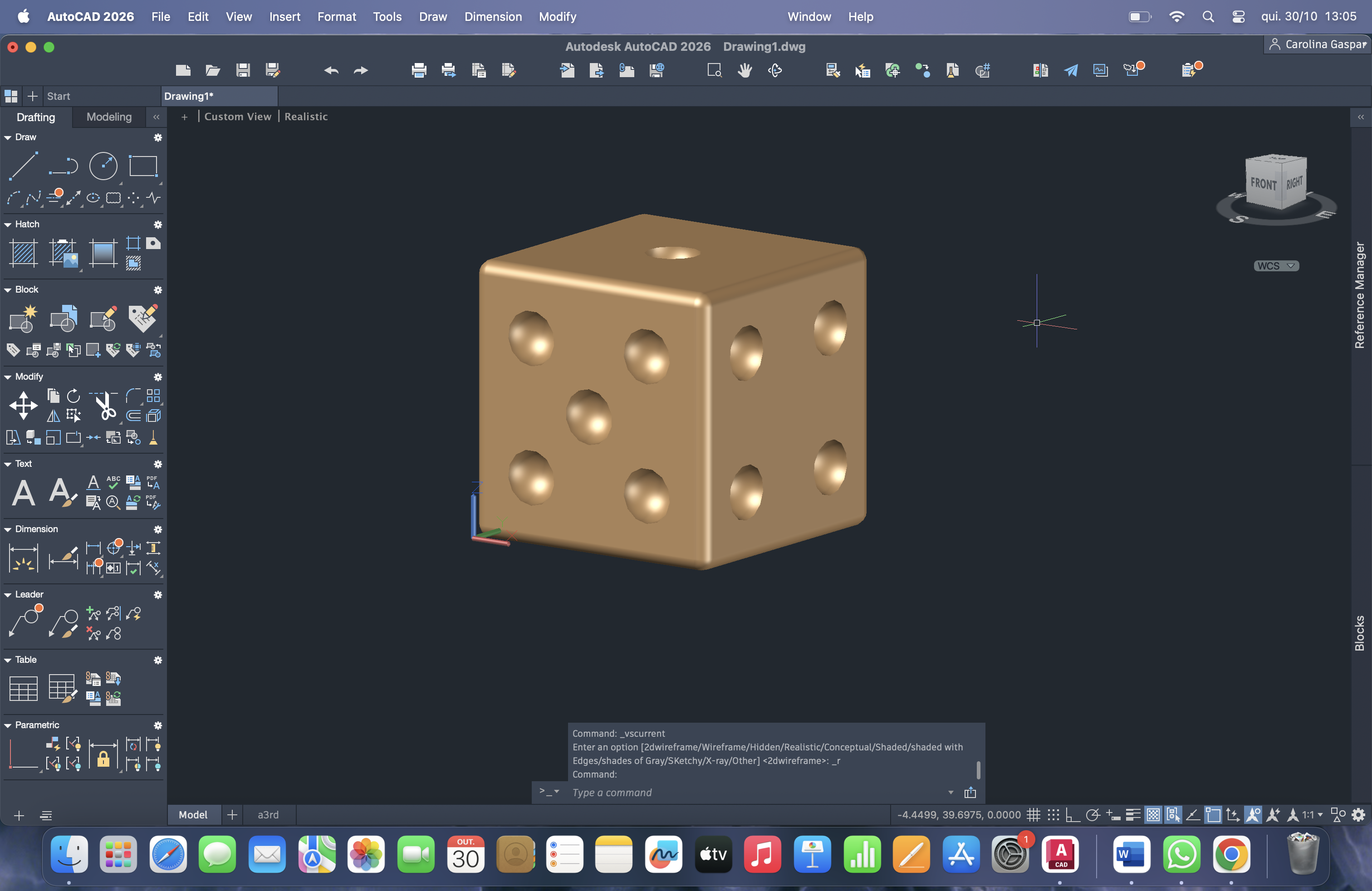The width and height of the screenshot is (1372, 891).
Task: Click the Hatch pattern tool
Action: 23,252
